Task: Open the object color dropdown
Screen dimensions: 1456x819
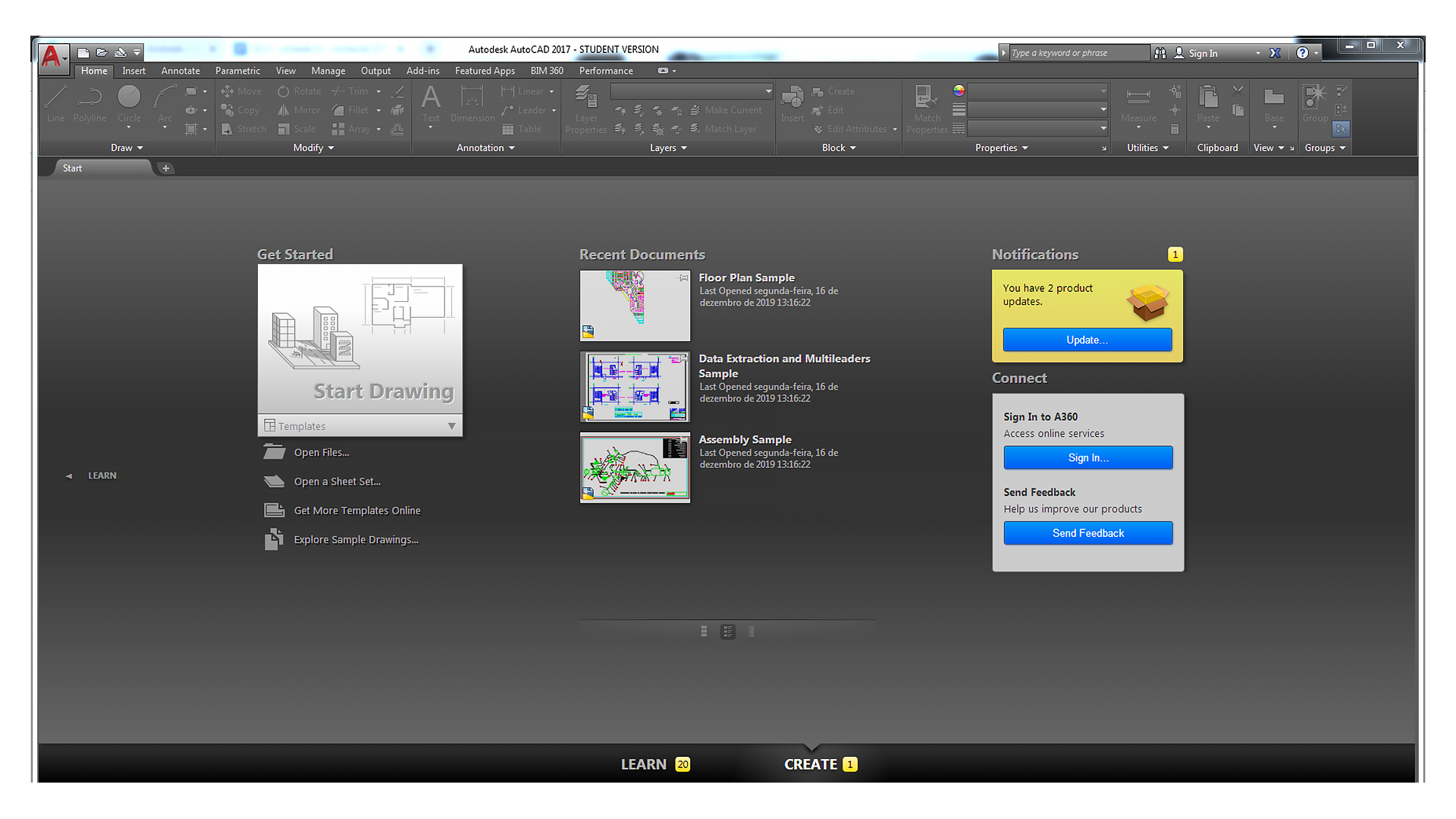Action: (1037, 91)
